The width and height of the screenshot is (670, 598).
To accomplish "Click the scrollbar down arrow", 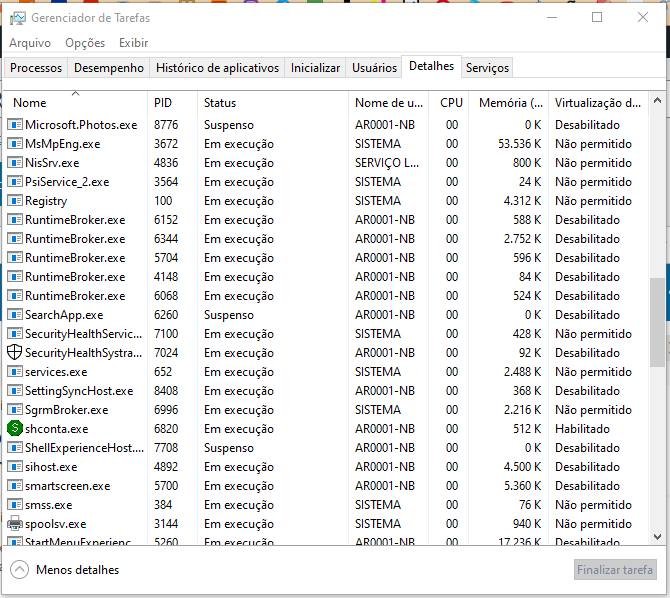I will [658, 536].
